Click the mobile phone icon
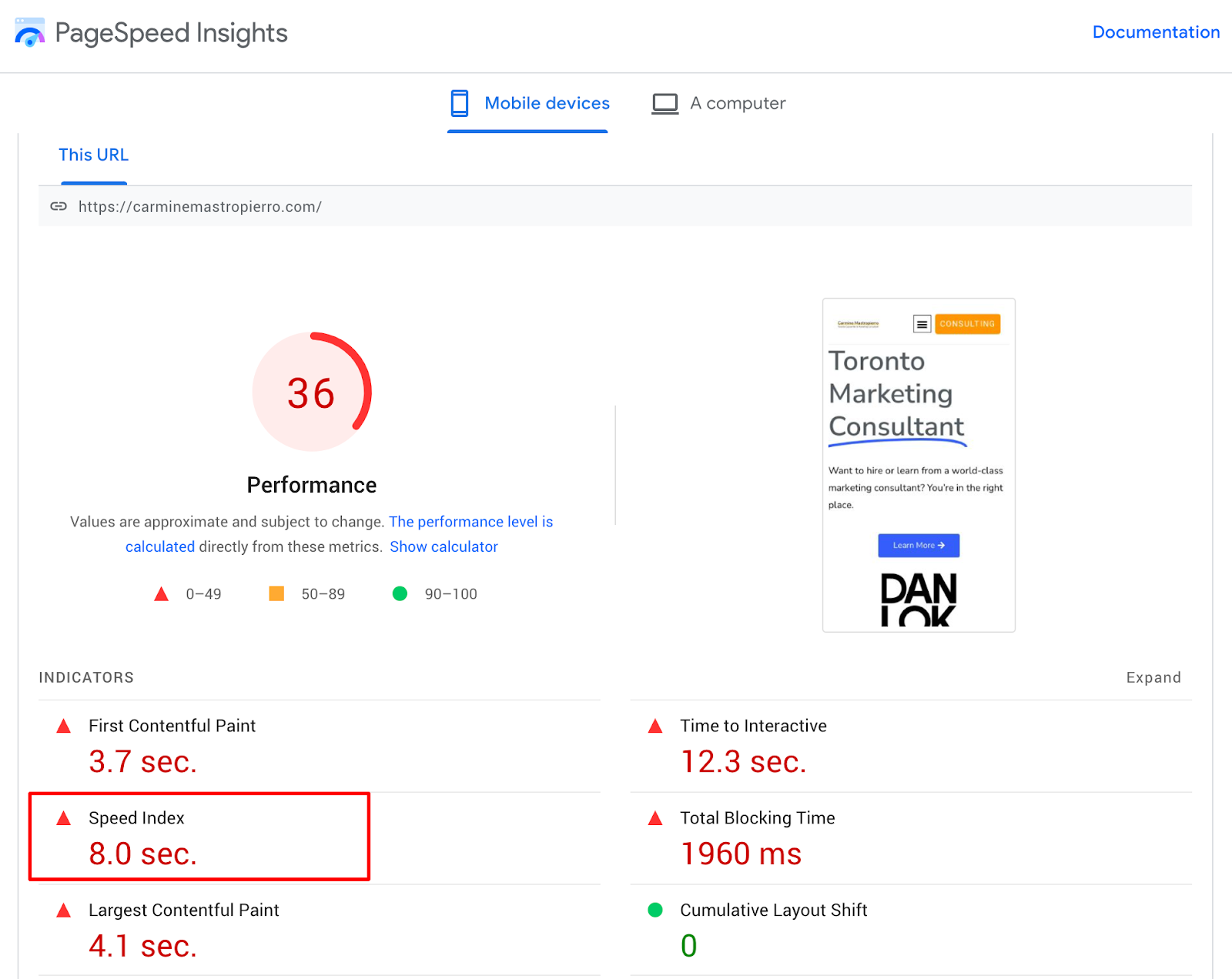The height and width of the screenshot is (979, 1232). click(x=460, y=103)
